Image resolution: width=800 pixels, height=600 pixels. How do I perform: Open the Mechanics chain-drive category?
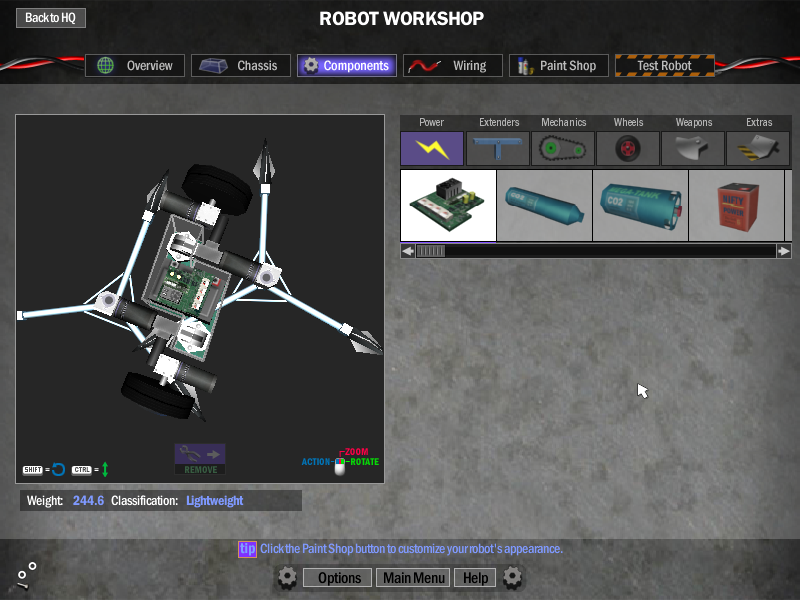click(x=563, y=148)
